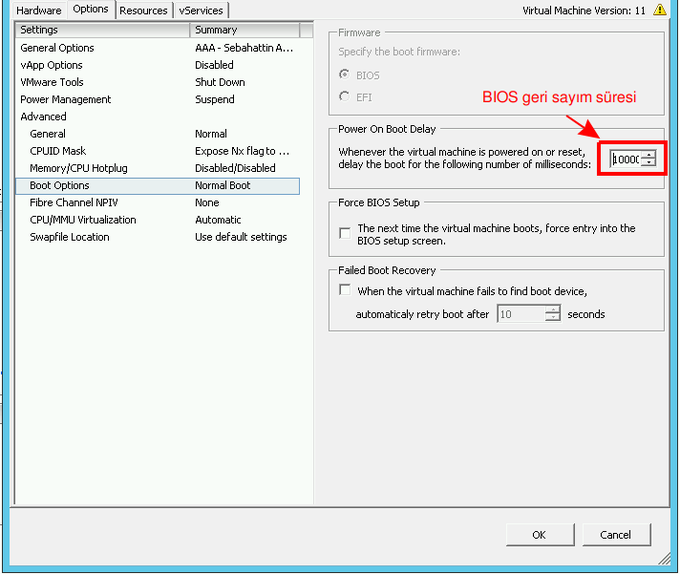Select the Advanced category row
The width and height of the screenshot is (680, 574).
[x=157, y=117]
